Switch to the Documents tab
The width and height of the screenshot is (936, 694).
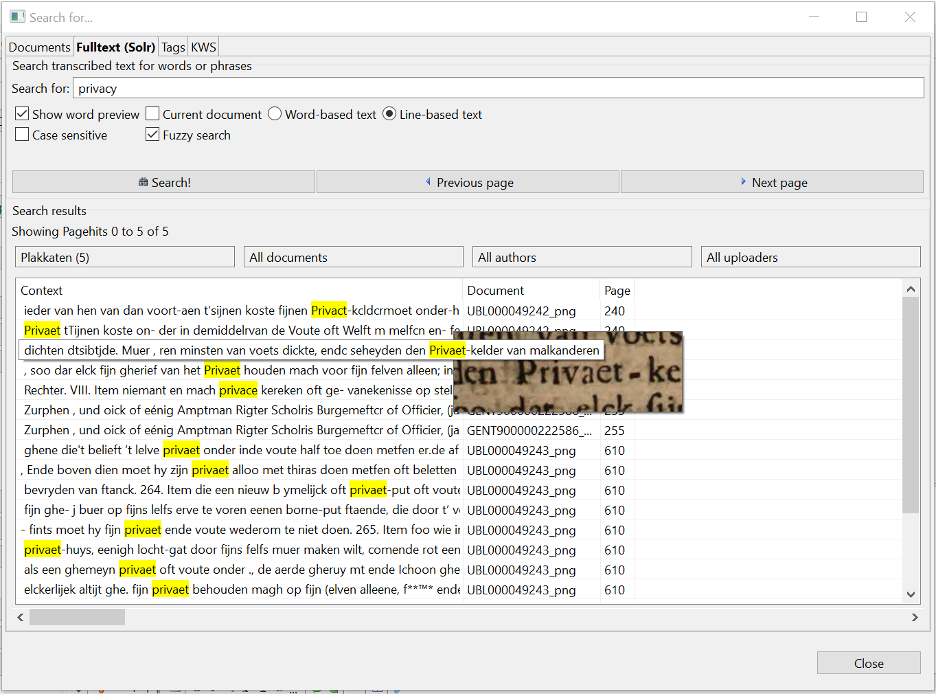coord(39,46)
